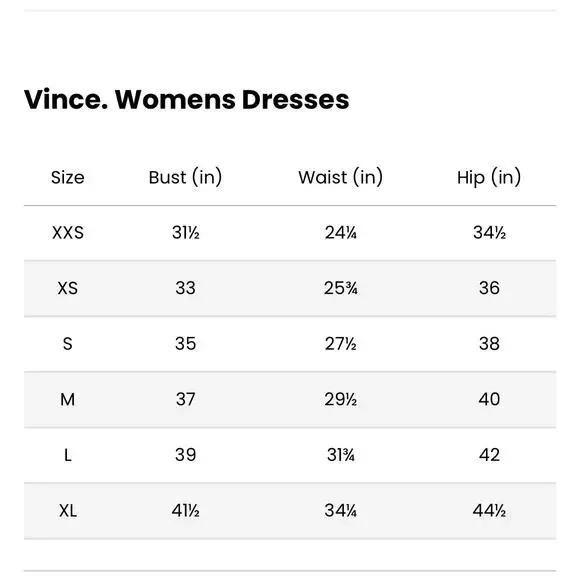Viewport: 580px width, 580px height.
Task: Click the XL size row label
Action: (68, 511)
